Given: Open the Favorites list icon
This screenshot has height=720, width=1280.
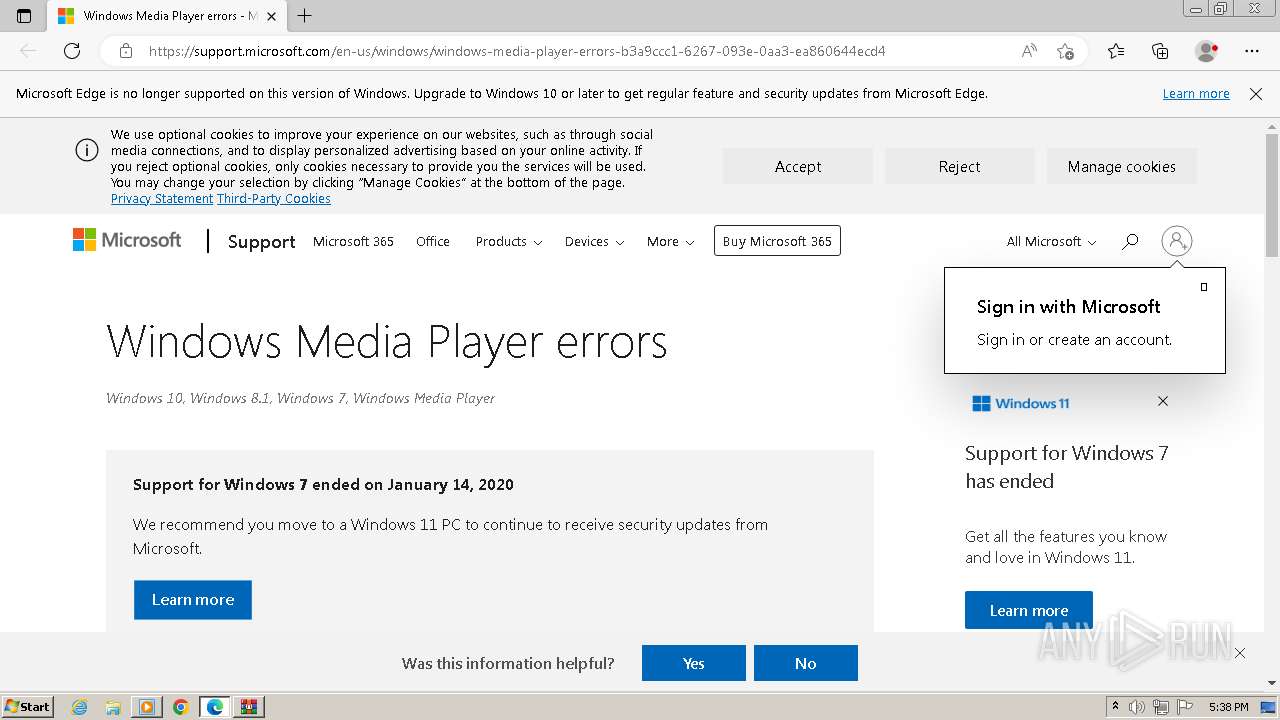Looking at the screenshot, I should click(x=1116, y=51).
